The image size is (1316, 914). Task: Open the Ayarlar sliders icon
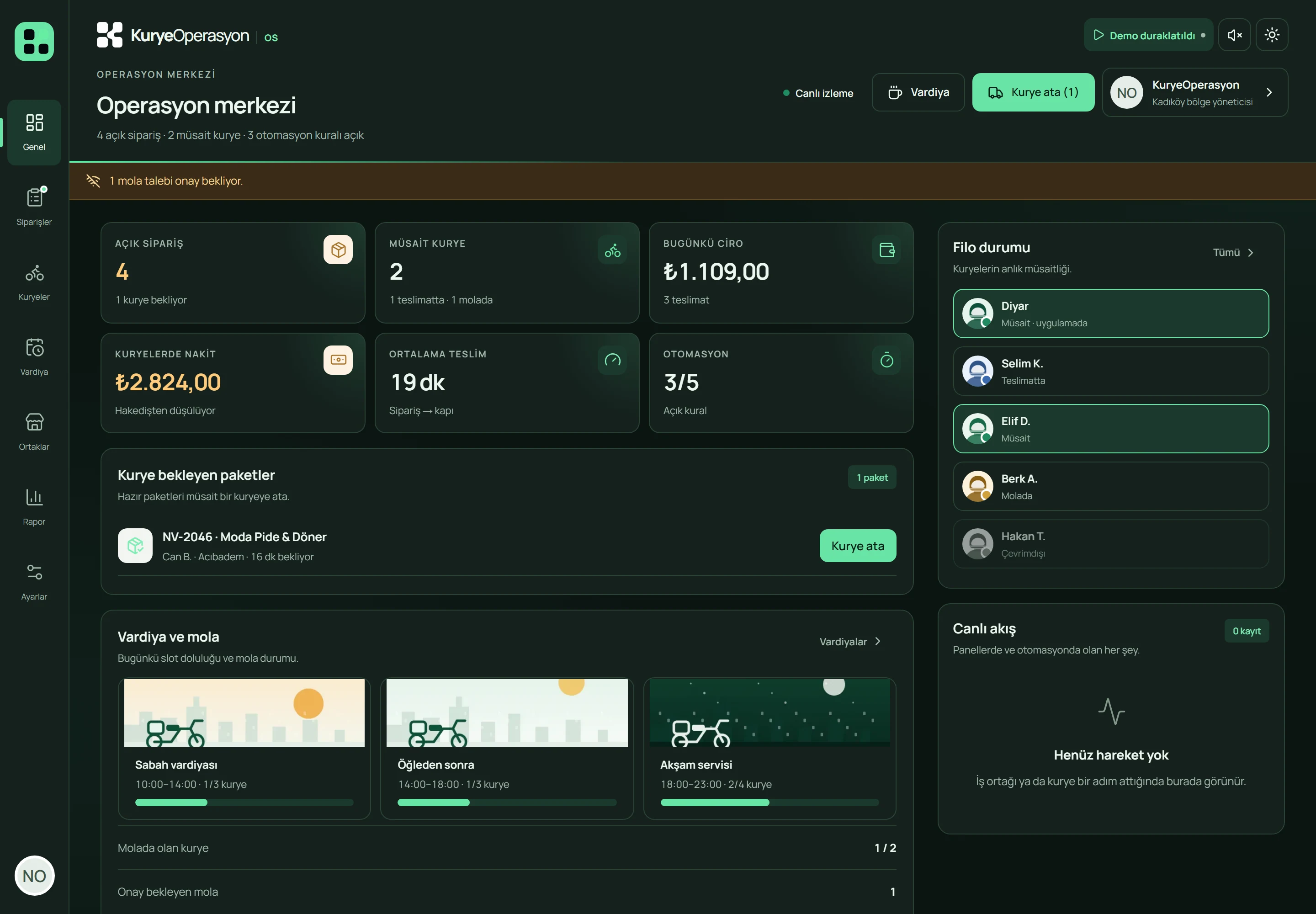coord(34,572)
